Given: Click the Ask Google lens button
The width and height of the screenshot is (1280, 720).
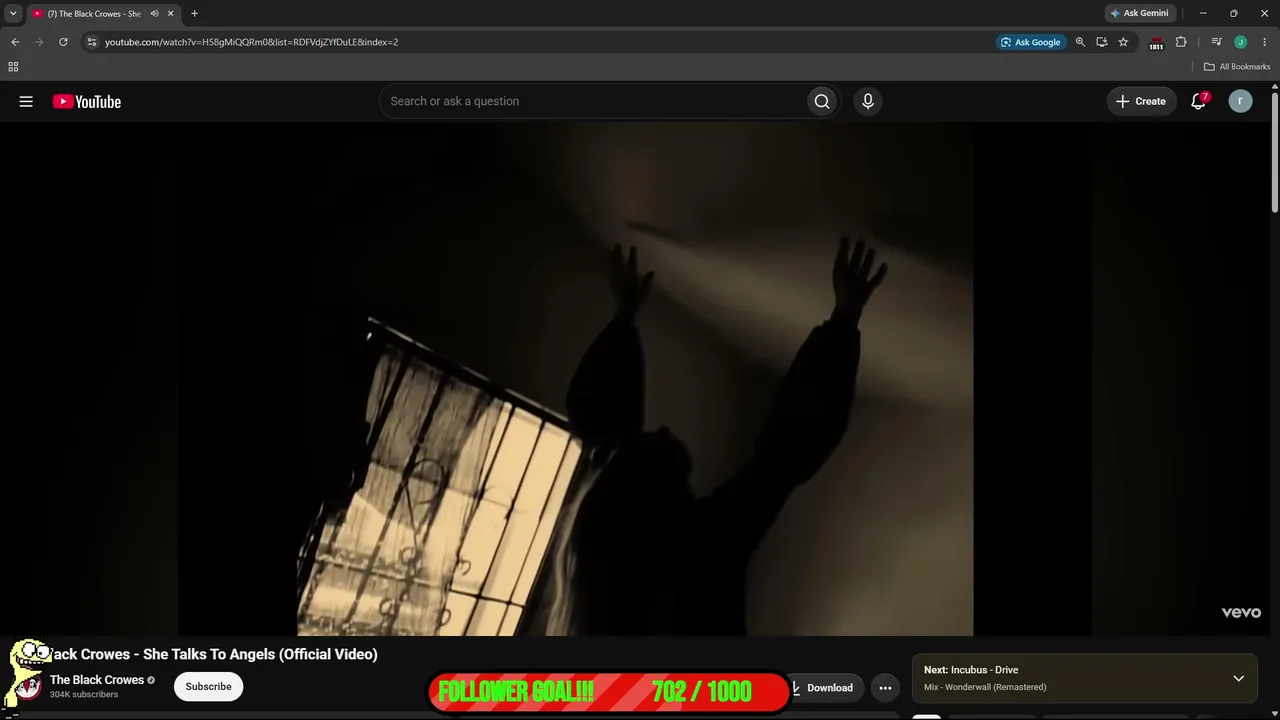Looking at the screenshot, I should coord(1030,42).
